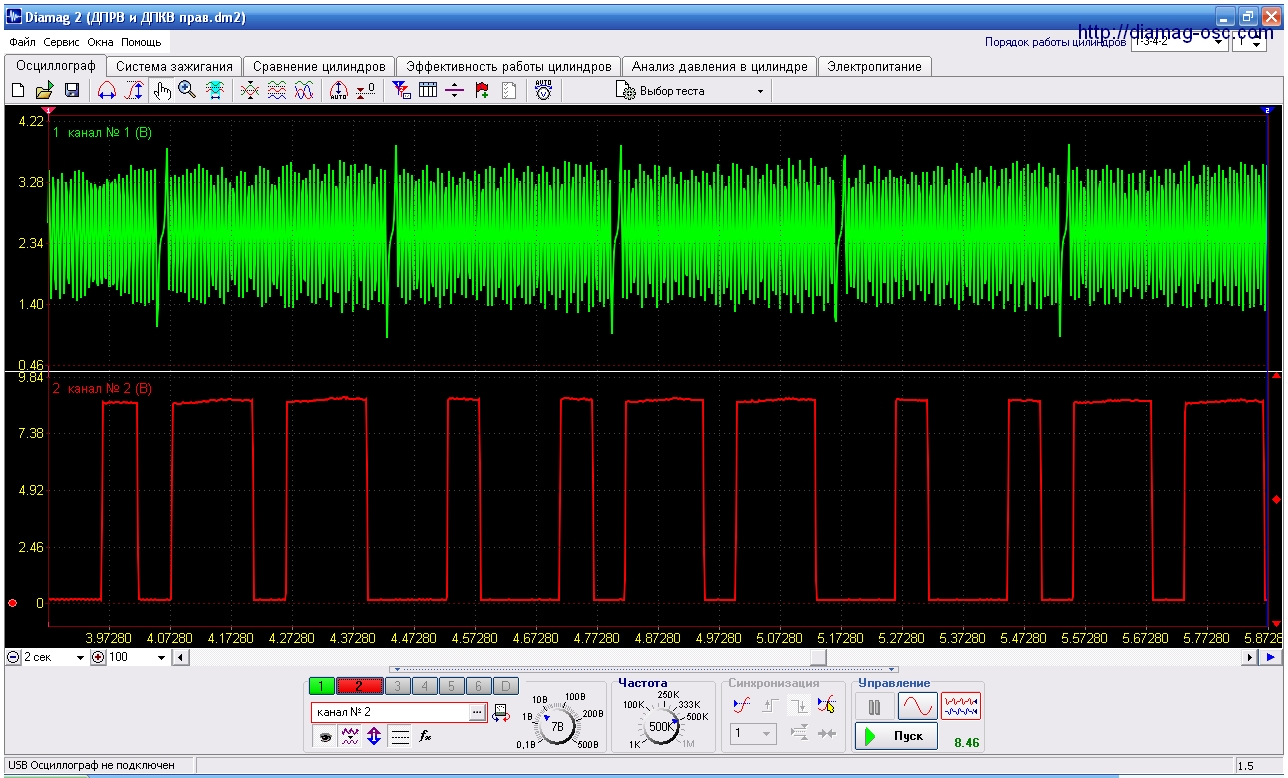This screenshot has width=1288, height=778.
Task: Switch to single sine wave display mode
Action: tap(917, 707)
